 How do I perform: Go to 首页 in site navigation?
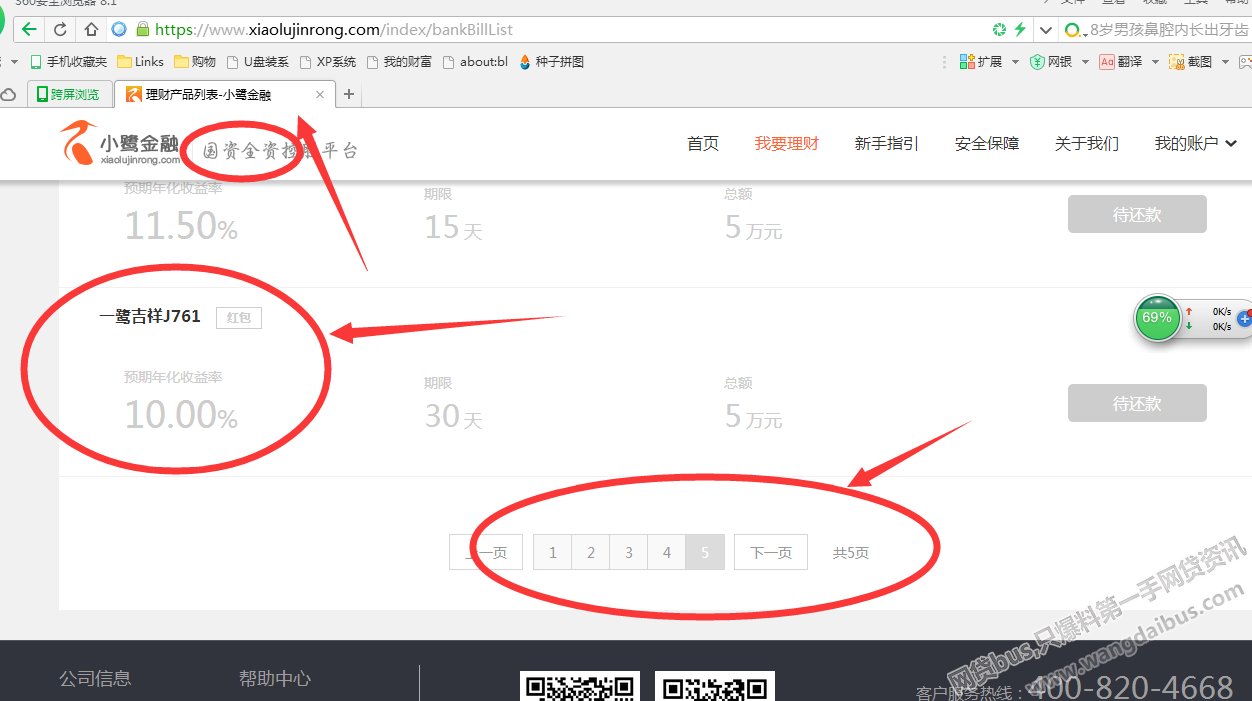click(x=703, y=144)
